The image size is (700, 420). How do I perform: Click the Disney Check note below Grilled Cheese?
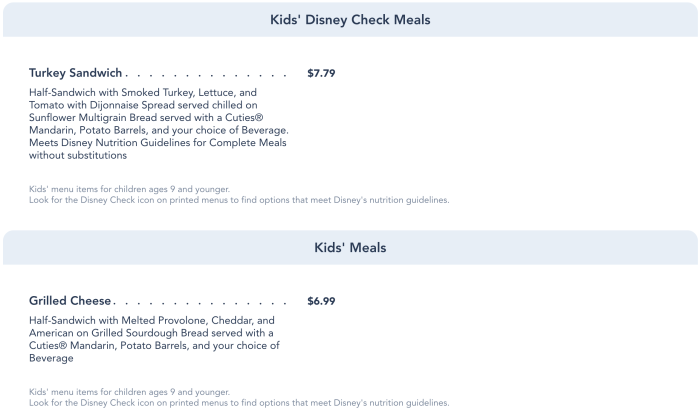(240, 403)
